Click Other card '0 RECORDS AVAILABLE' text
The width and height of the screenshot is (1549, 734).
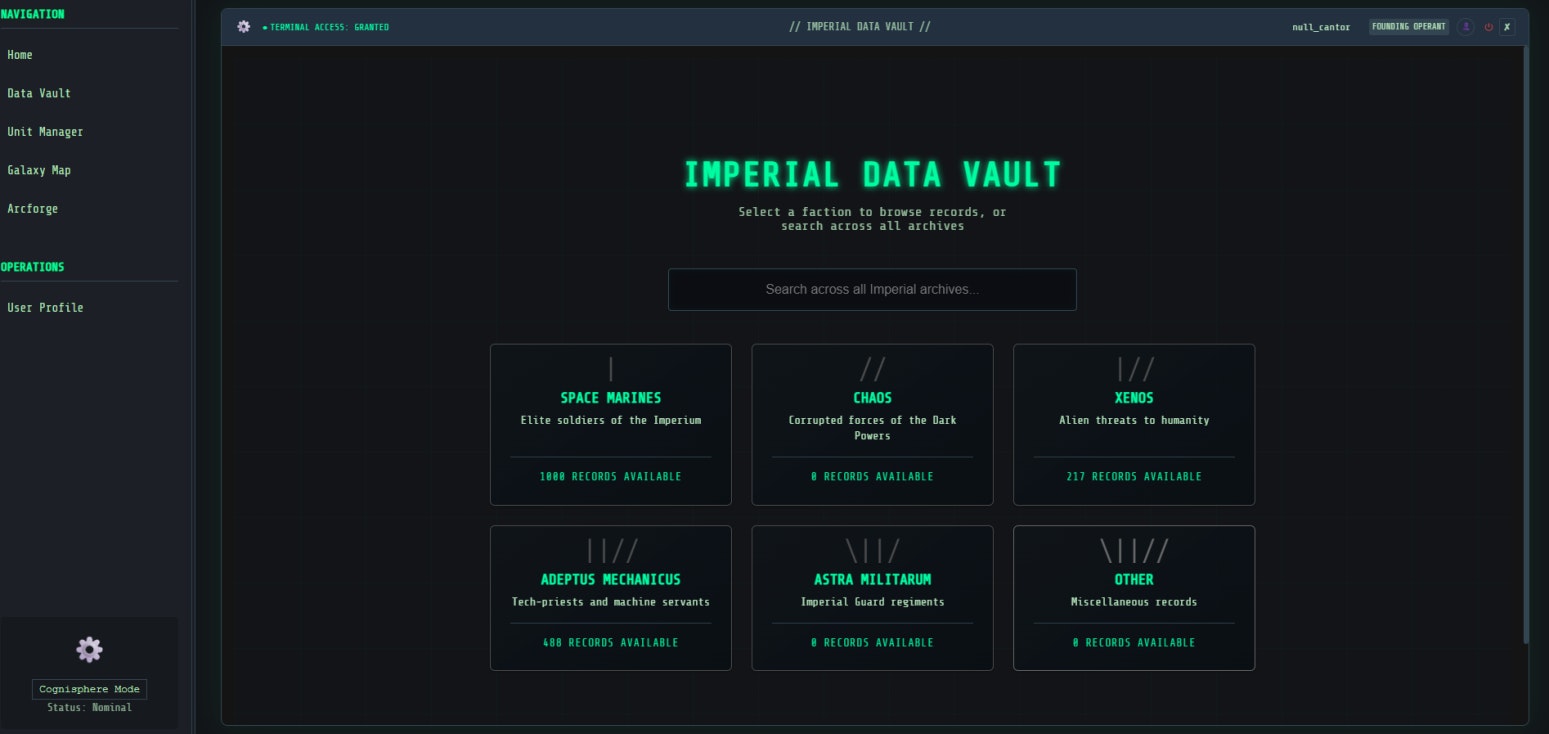point(1134,643)
